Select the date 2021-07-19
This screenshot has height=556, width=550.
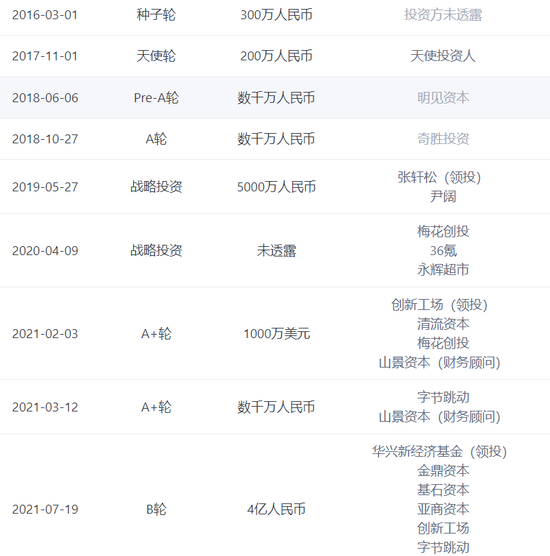(45, 510)
